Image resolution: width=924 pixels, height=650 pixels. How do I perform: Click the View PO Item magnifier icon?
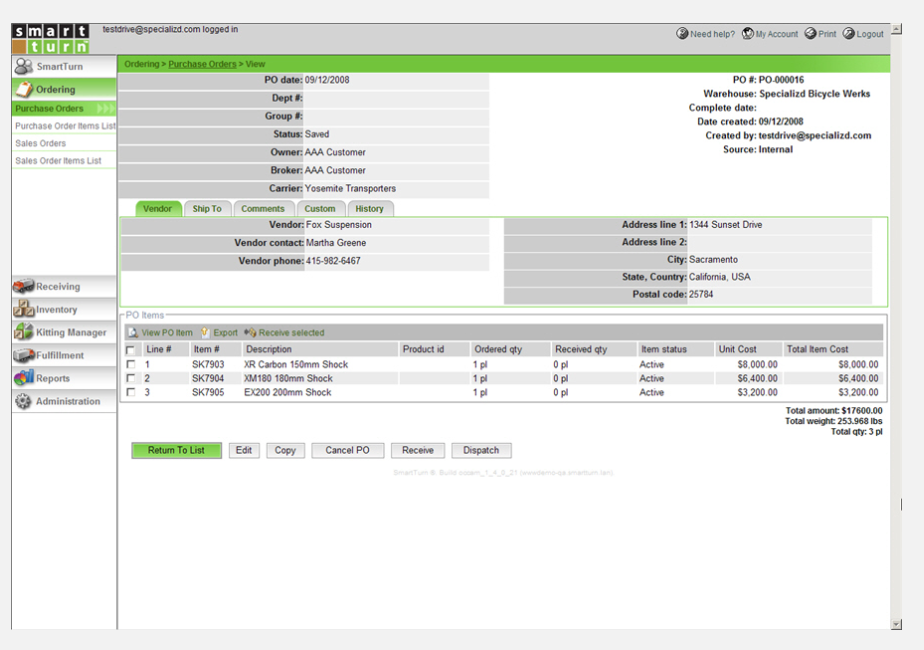(134, 333)
